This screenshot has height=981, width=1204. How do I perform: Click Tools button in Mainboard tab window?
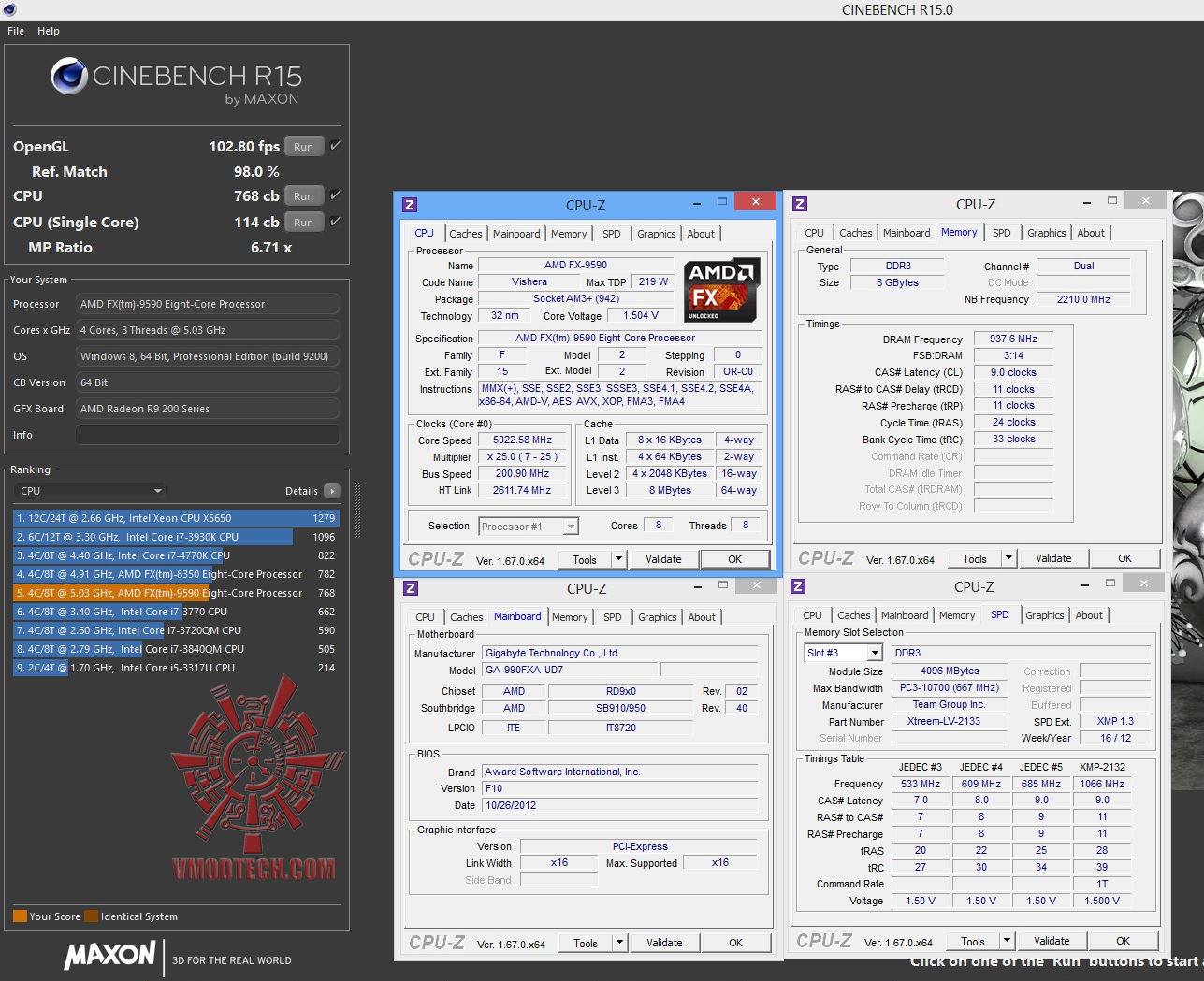(586, 943)
